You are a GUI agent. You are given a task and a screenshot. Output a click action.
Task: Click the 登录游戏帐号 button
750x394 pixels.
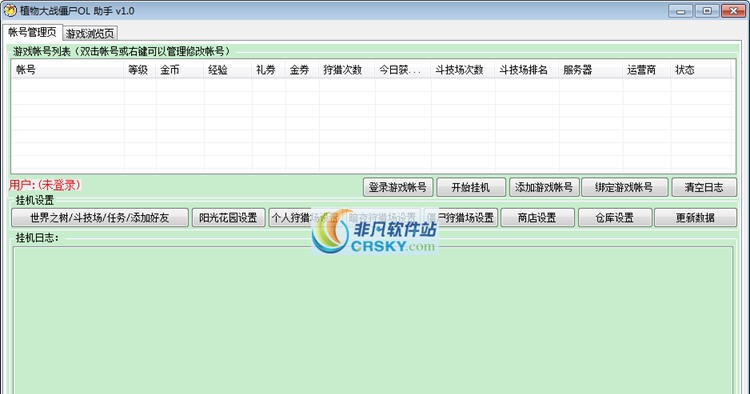click(x=398, y=187)
